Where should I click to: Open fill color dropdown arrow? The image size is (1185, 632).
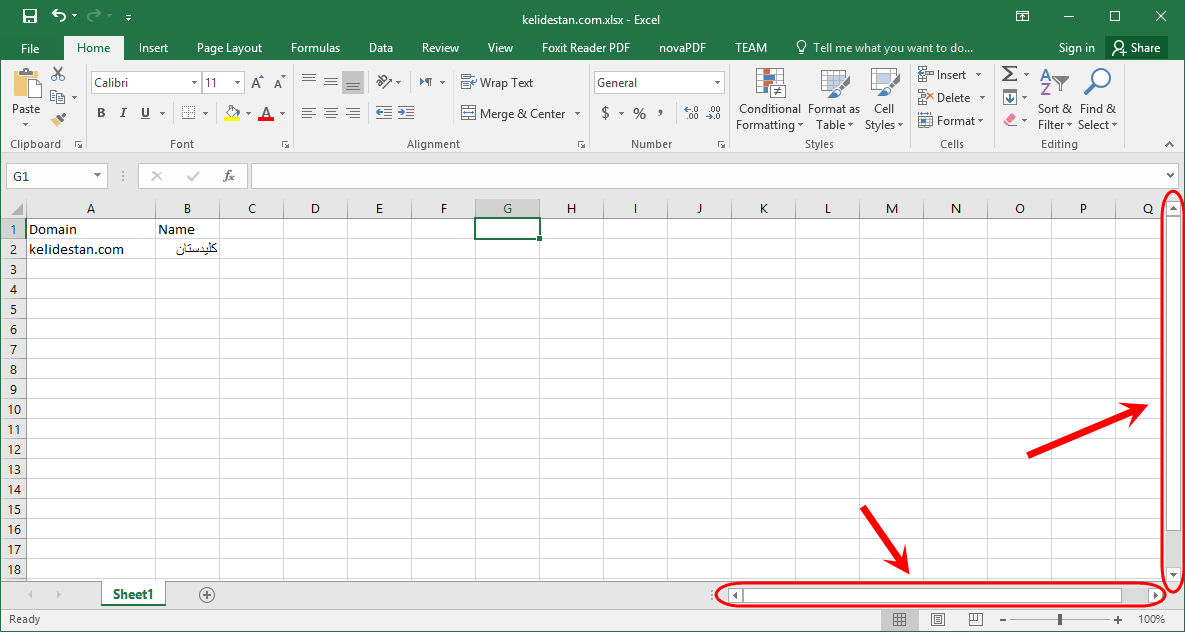tap(248, 113)
